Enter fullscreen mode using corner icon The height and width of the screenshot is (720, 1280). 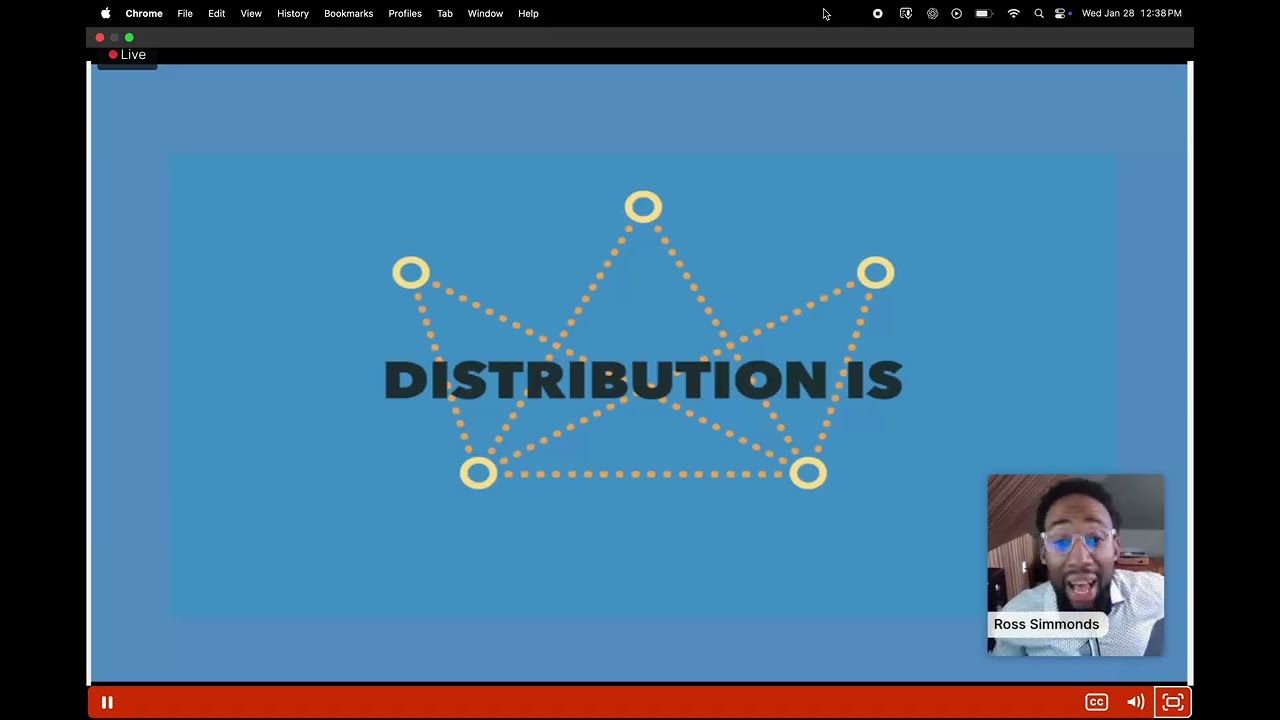pyautogui.click(x=1173, y=703)
